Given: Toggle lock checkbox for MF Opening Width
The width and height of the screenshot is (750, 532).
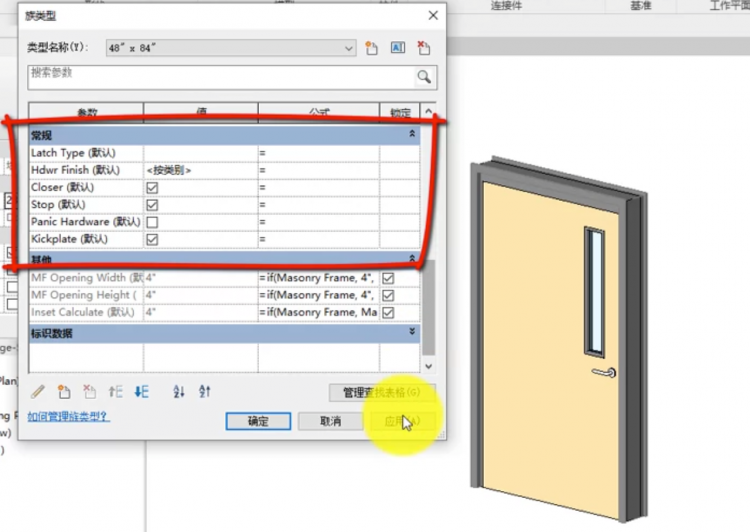Looking at the screenshot, I should click(388, 278).
